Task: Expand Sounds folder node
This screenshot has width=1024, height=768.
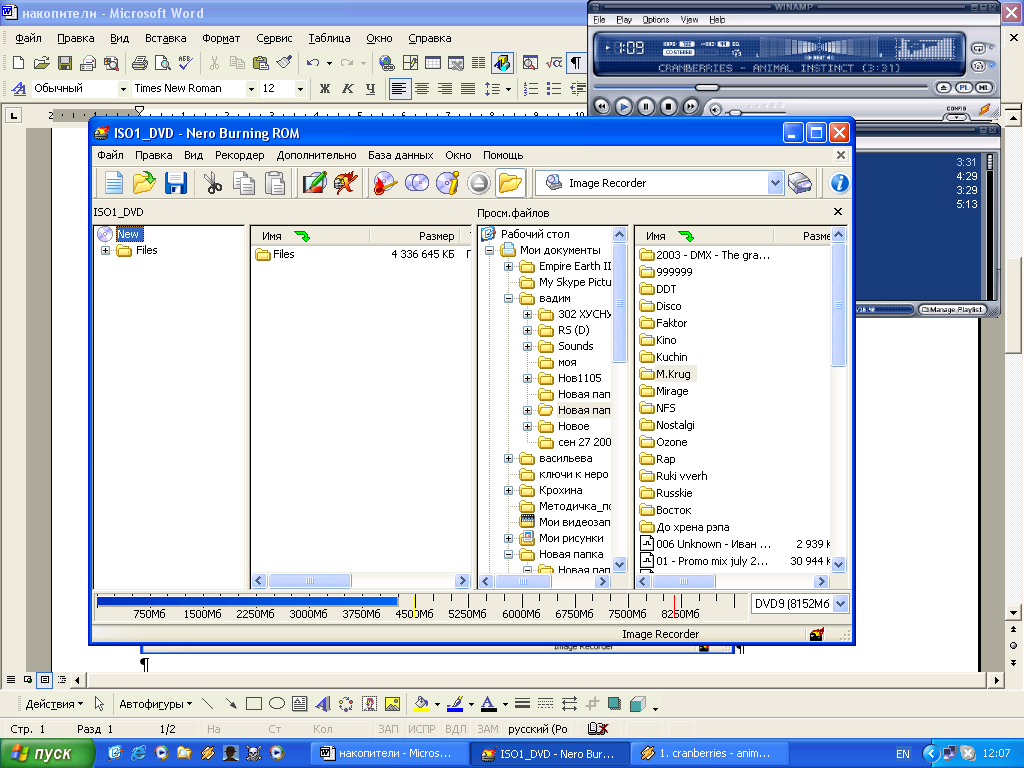Action: pyautogui.click(x=527, y=346)
